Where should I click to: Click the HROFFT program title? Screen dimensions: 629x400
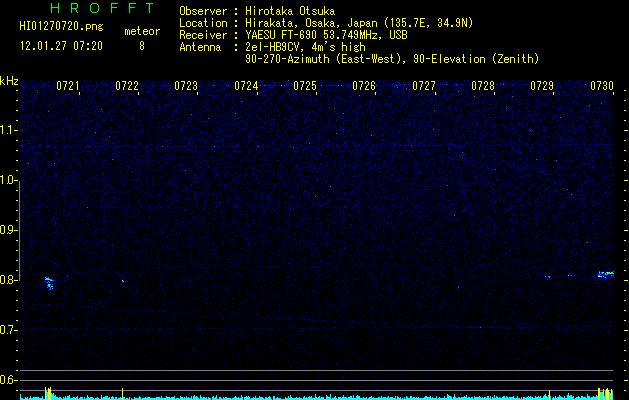(103, 8)
